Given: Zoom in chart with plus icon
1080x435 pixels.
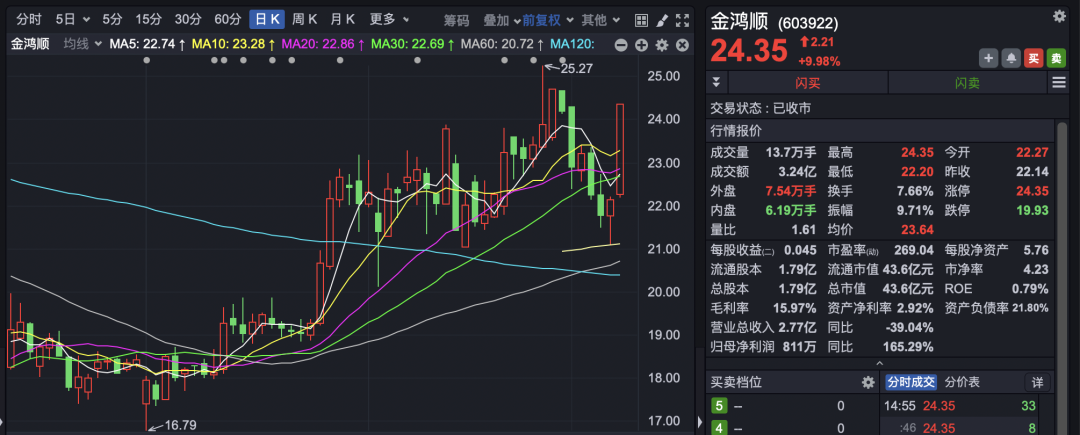Looking at the screenshot, I should click(x=640, y=44).
